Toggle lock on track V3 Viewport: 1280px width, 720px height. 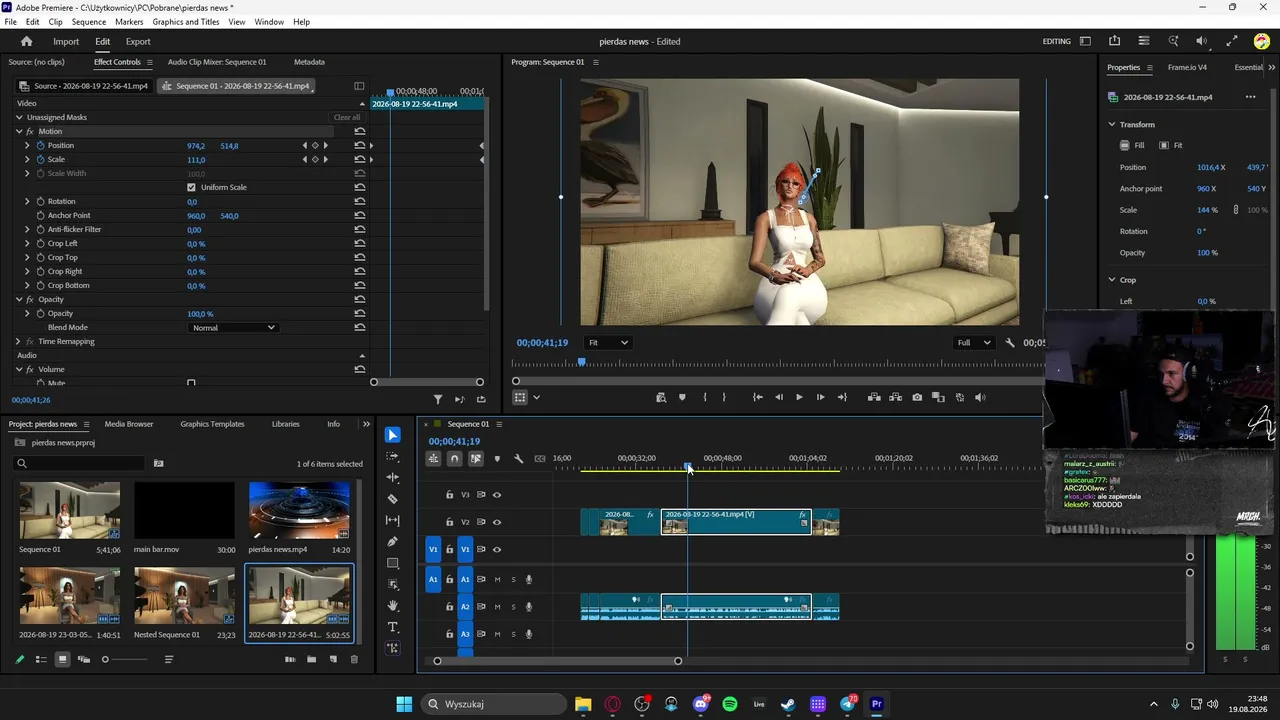click(450, 495)
